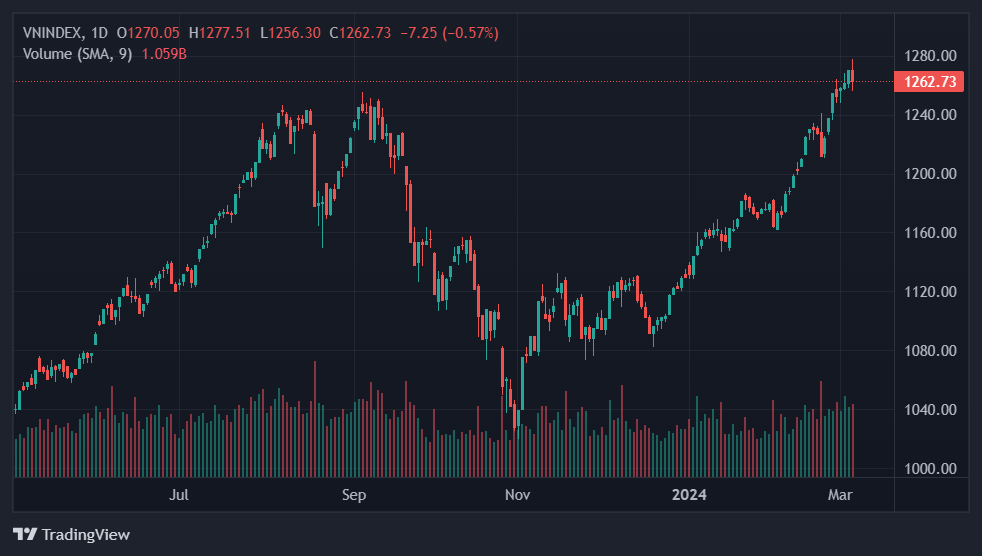Click the 1120.00 price axis label
Screen dimensions: 982x556
[929, 291]
